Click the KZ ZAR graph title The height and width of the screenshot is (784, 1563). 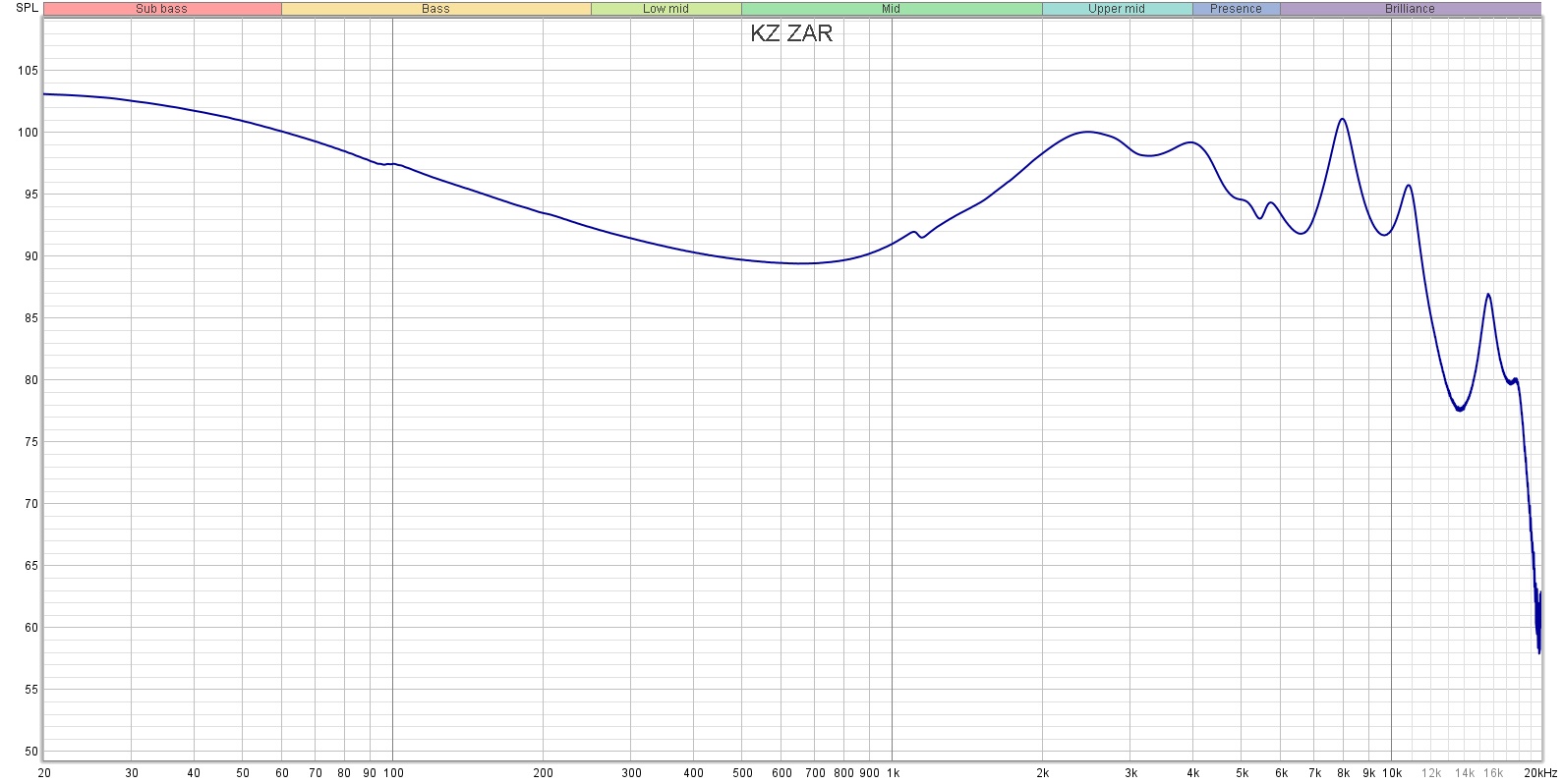click(791, 33)
